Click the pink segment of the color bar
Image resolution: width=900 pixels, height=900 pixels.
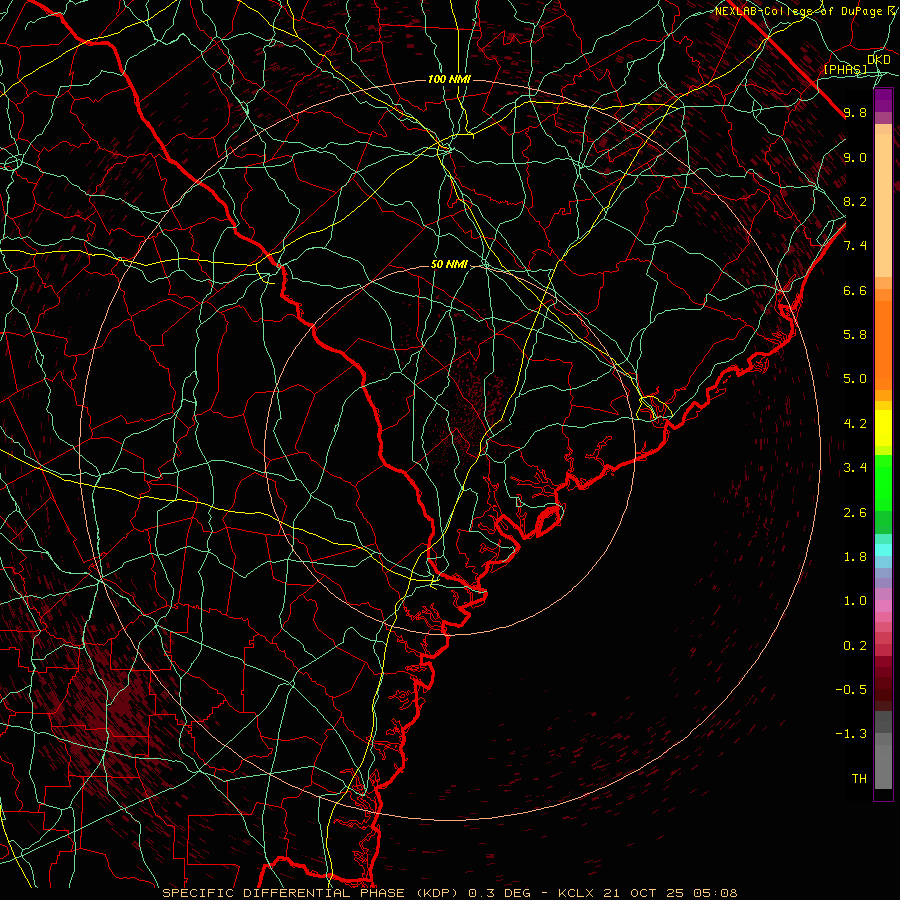pyautogui.click(x=883, y=606)
